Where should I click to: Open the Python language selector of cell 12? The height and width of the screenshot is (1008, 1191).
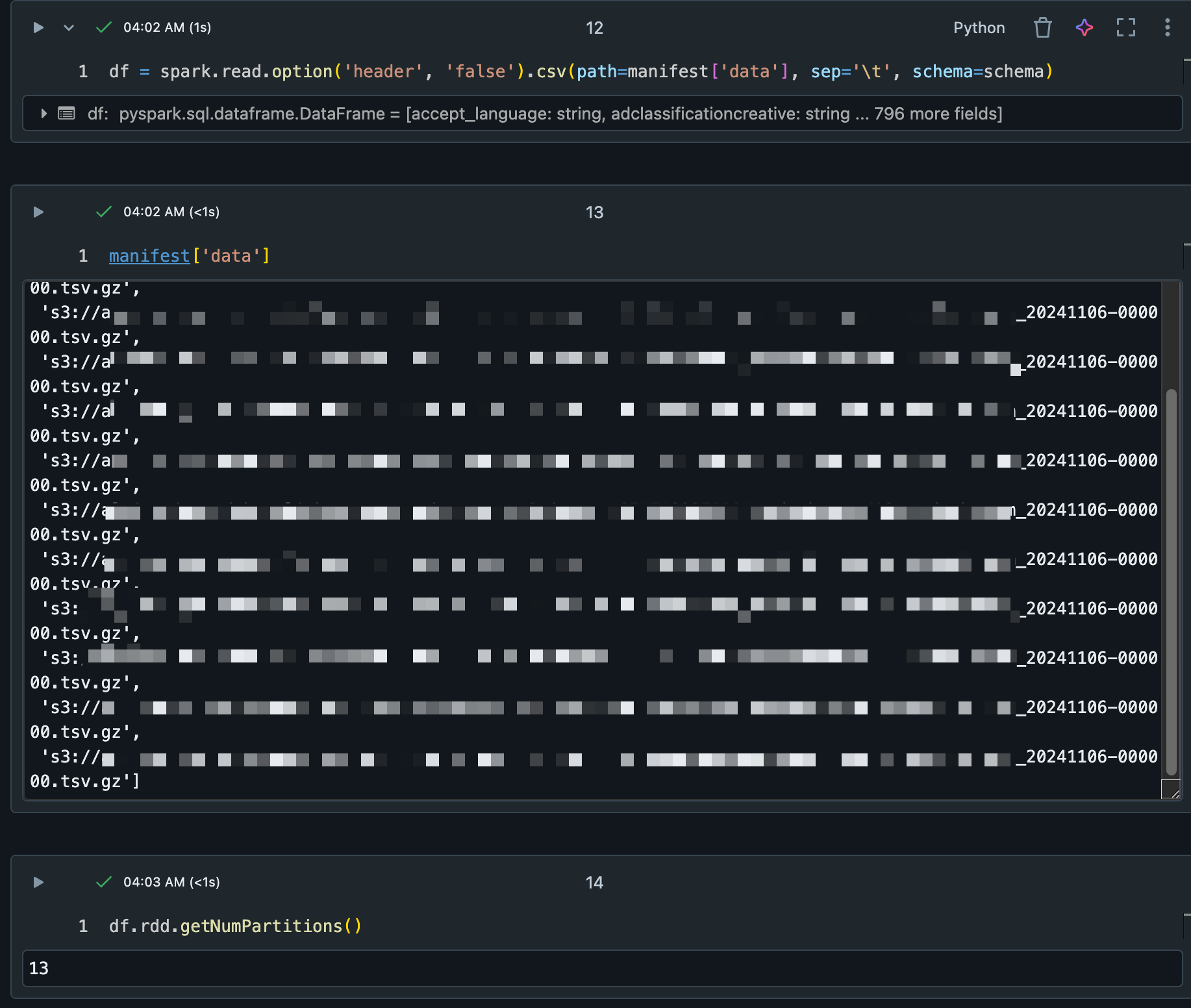pyautogui.click(x=979, y=27)
